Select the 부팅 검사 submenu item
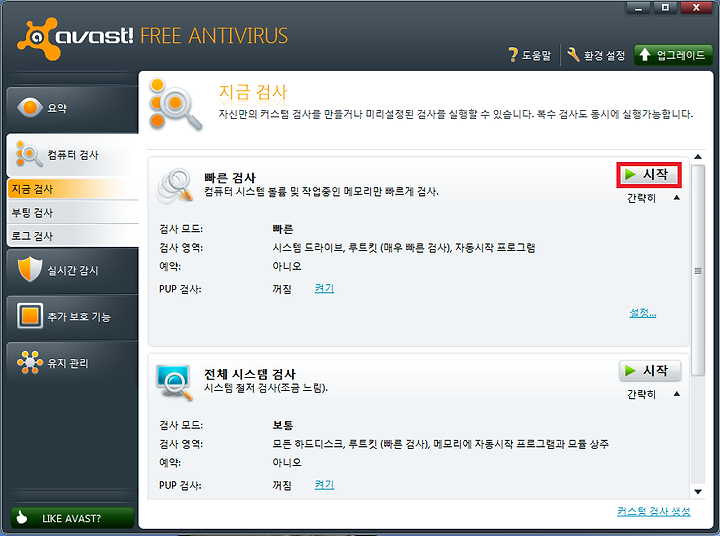The width and height of the screenshot is (720, 536). tap(73, 213)
